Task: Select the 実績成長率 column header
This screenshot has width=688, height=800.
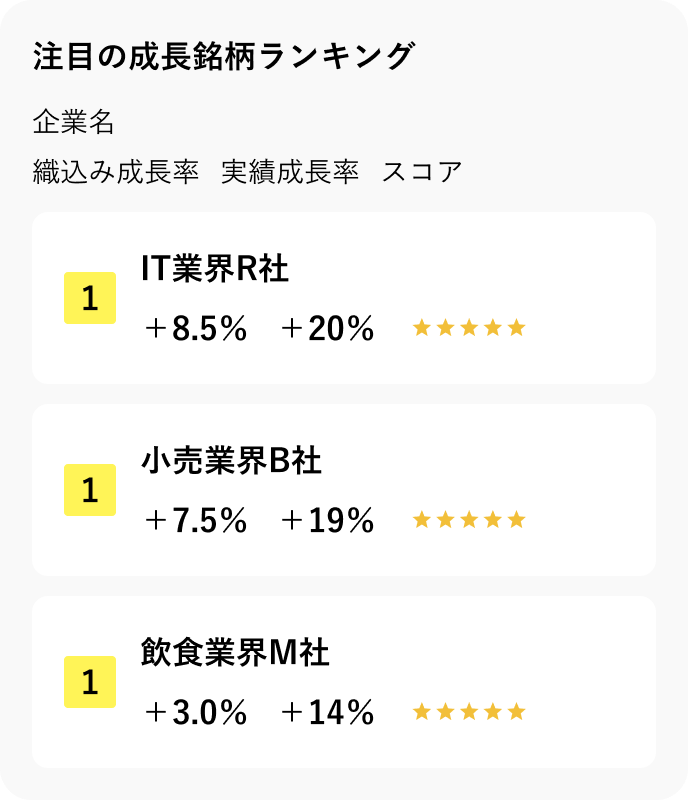Action: coord(289,172)
